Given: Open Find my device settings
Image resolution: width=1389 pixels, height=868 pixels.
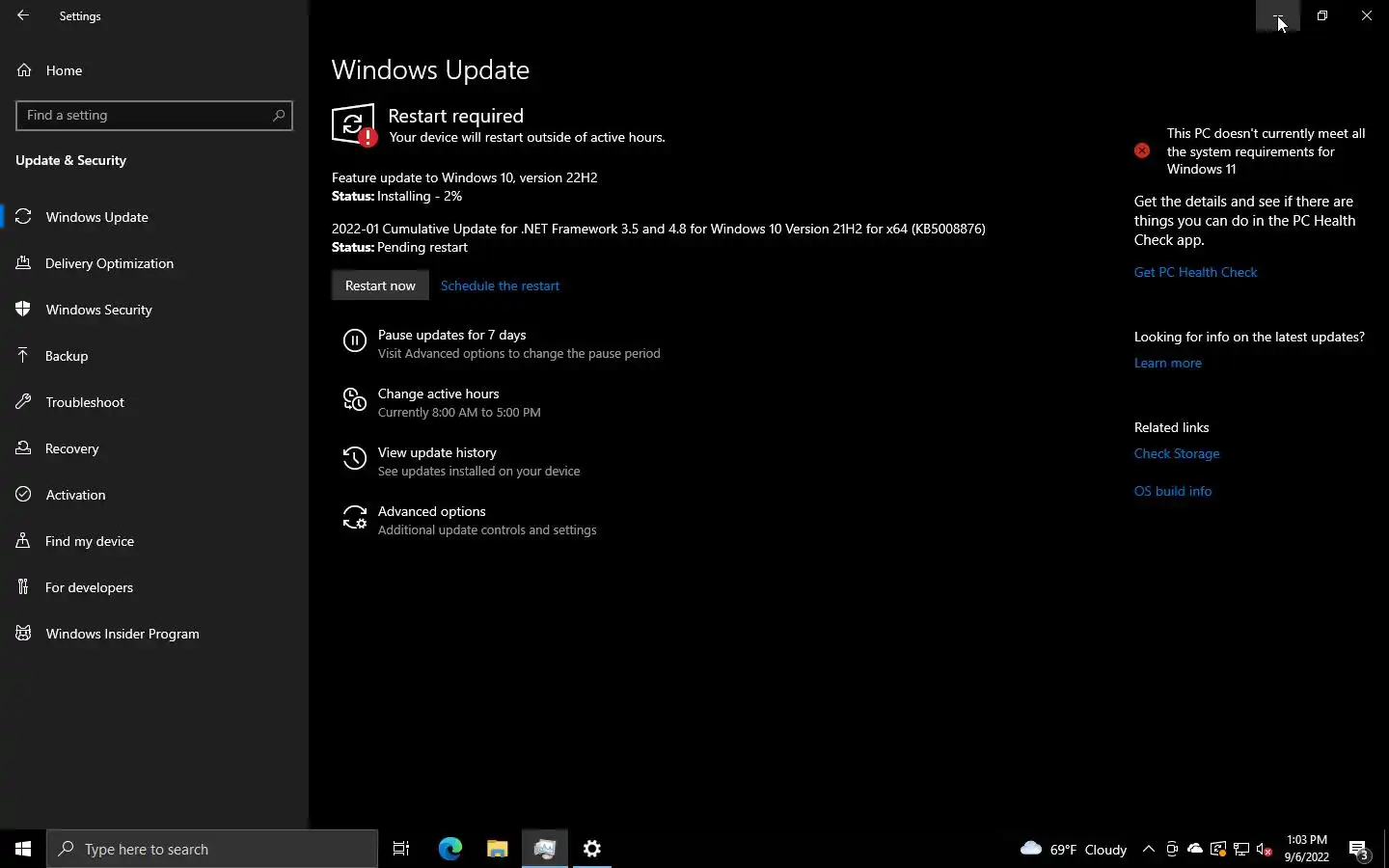Looking at the screenshot, I should click(x=154, y=541).
